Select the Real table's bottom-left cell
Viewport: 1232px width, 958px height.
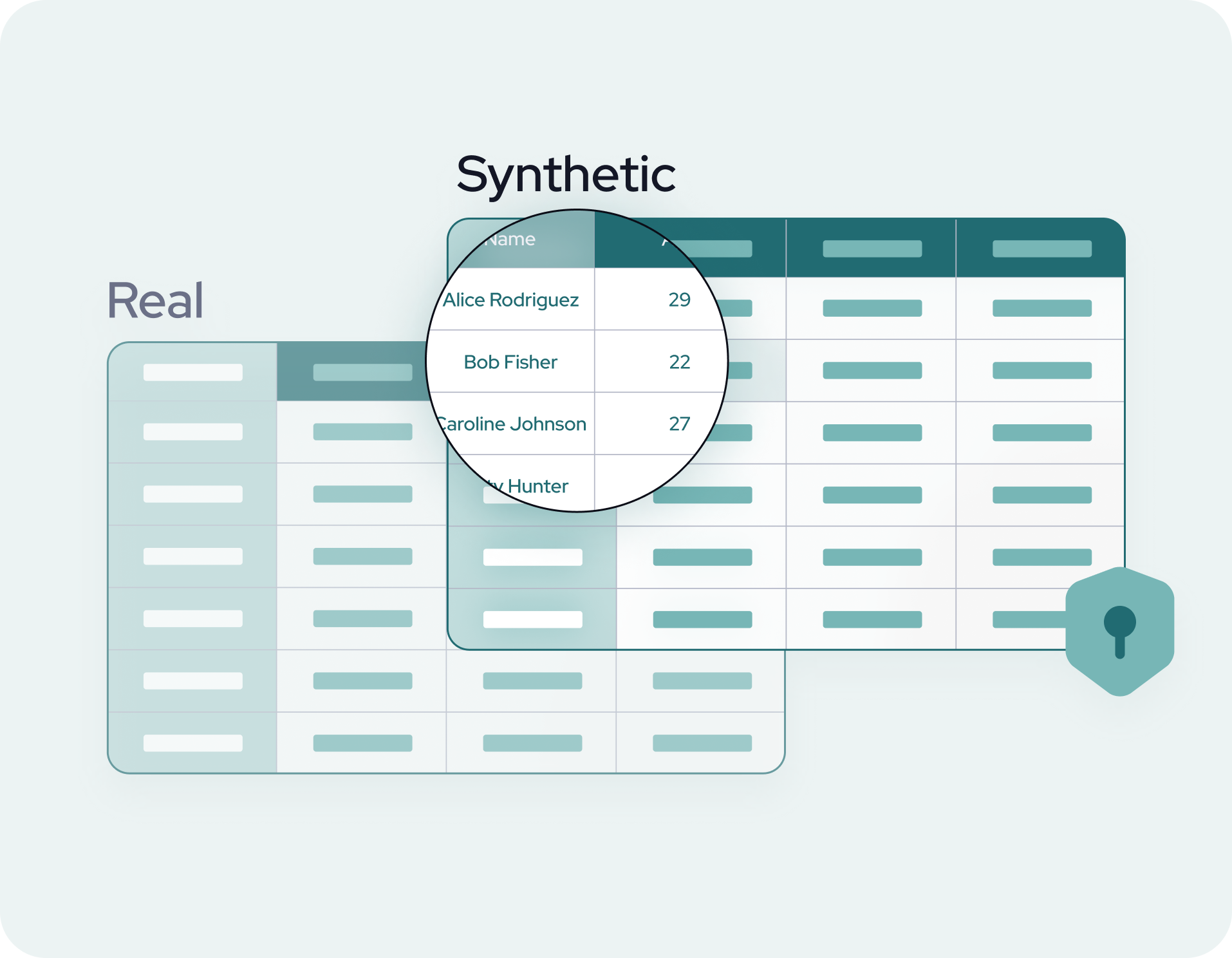click(x=192, y=742)
